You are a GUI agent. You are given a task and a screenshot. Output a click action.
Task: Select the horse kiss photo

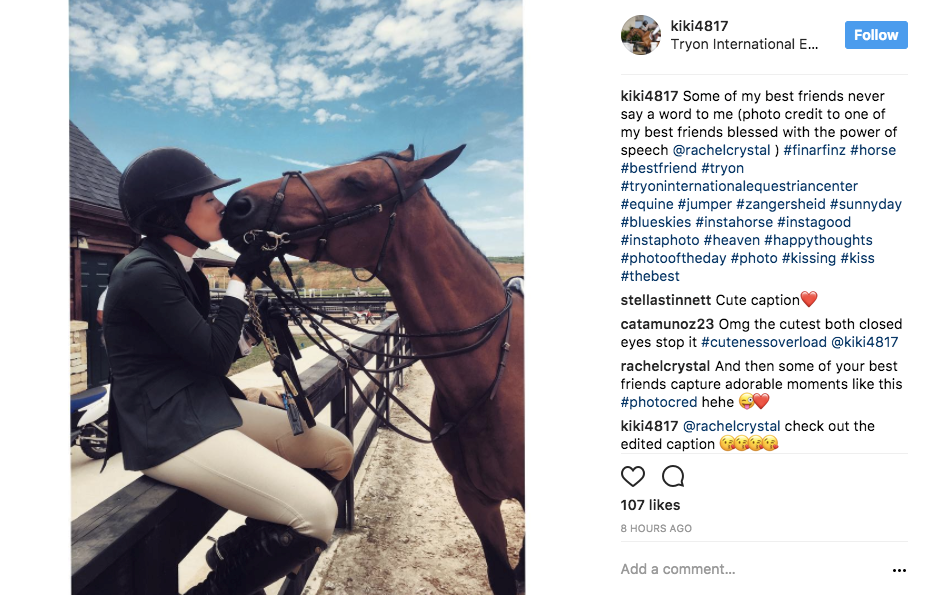click(297, 297)
